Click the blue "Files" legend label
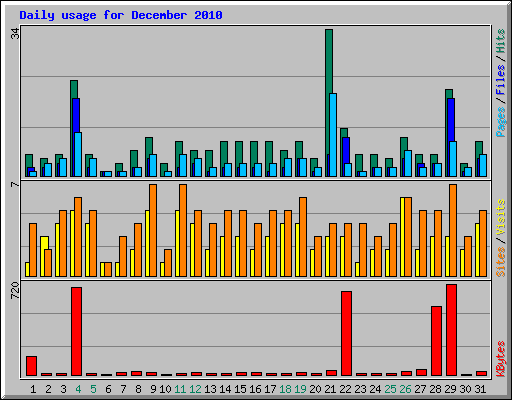Viewport: 512px width, 400px height. [501, 80]
